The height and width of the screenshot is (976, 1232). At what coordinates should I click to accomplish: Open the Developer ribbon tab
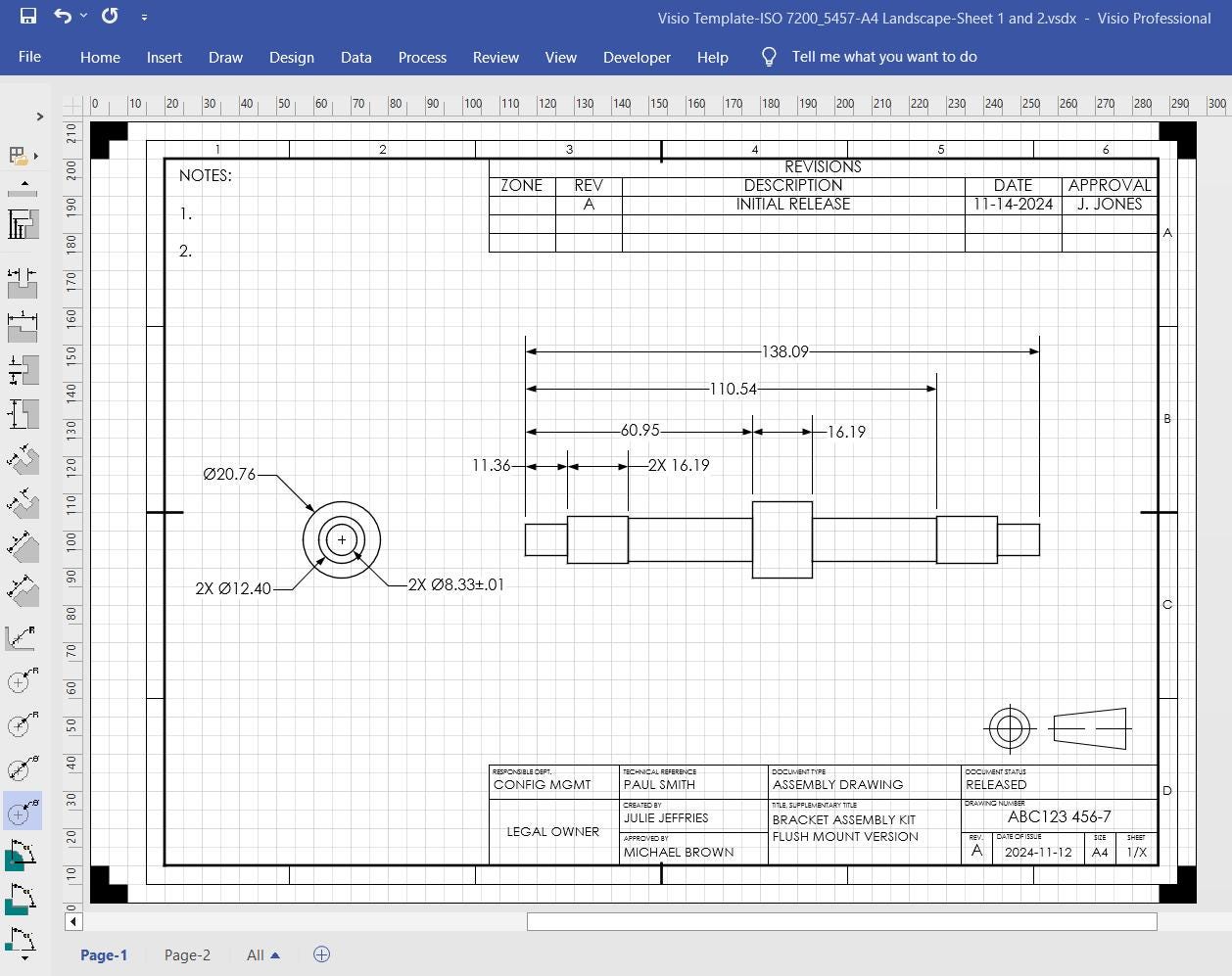[637, 57]
